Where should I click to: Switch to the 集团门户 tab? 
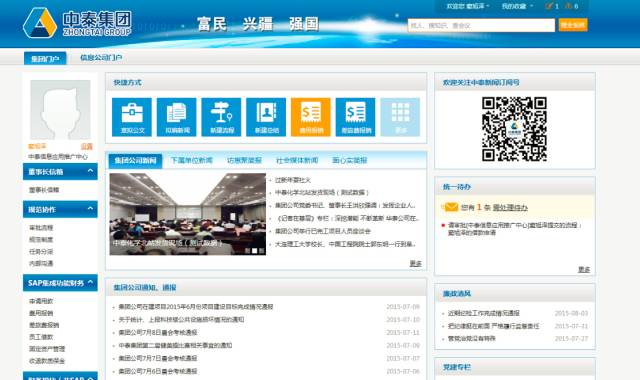tap(45, 58)
